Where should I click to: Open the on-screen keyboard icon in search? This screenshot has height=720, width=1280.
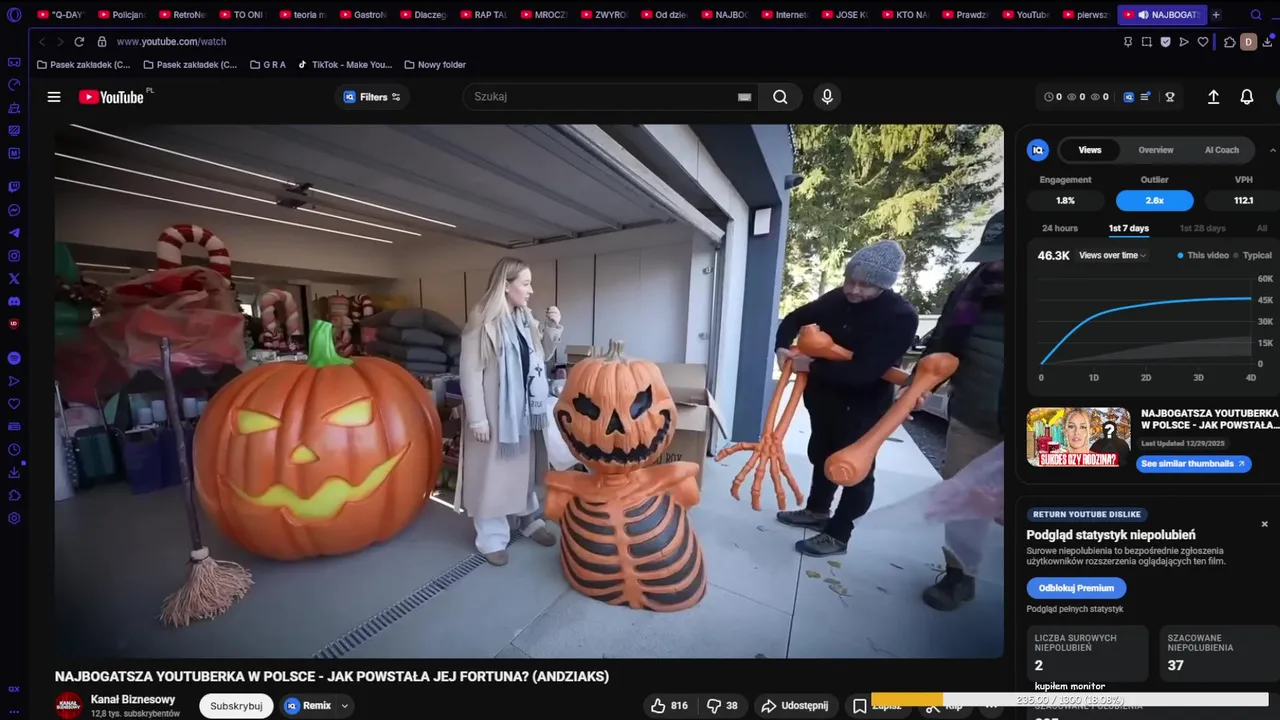coord(744,97)
